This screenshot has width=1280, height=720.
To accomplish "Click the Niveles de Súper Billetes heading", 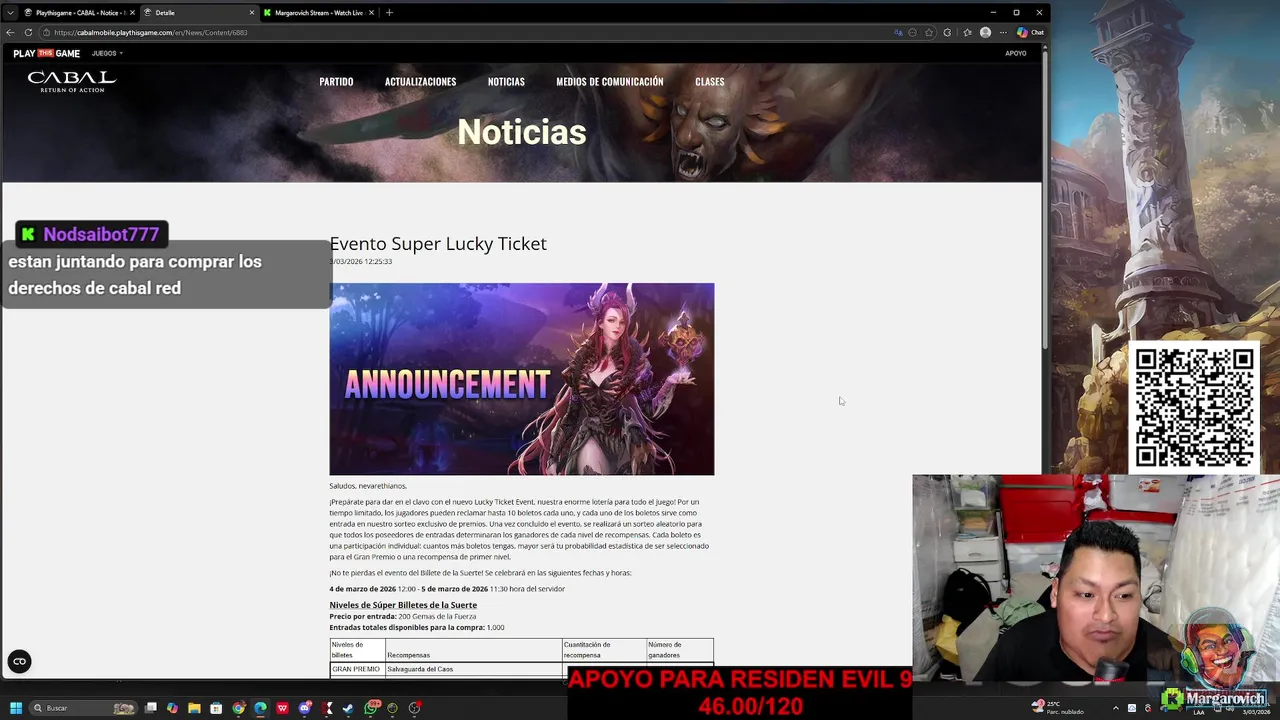I will click(403, 605).
